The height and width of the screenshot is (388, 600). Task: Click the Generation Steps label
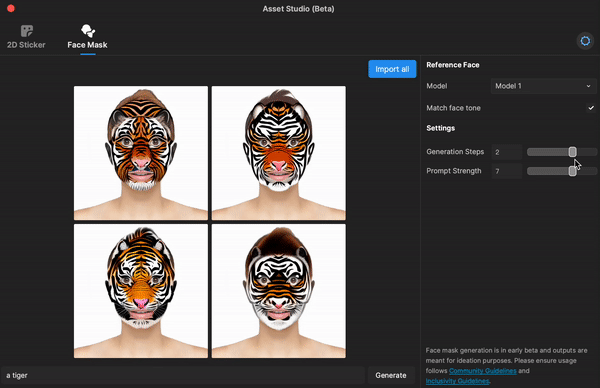(x=455, y=152)
